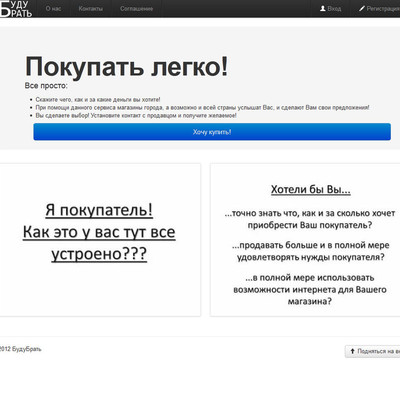
Task: Click the устроено??? link text
Action: click(x=99, y=254)
